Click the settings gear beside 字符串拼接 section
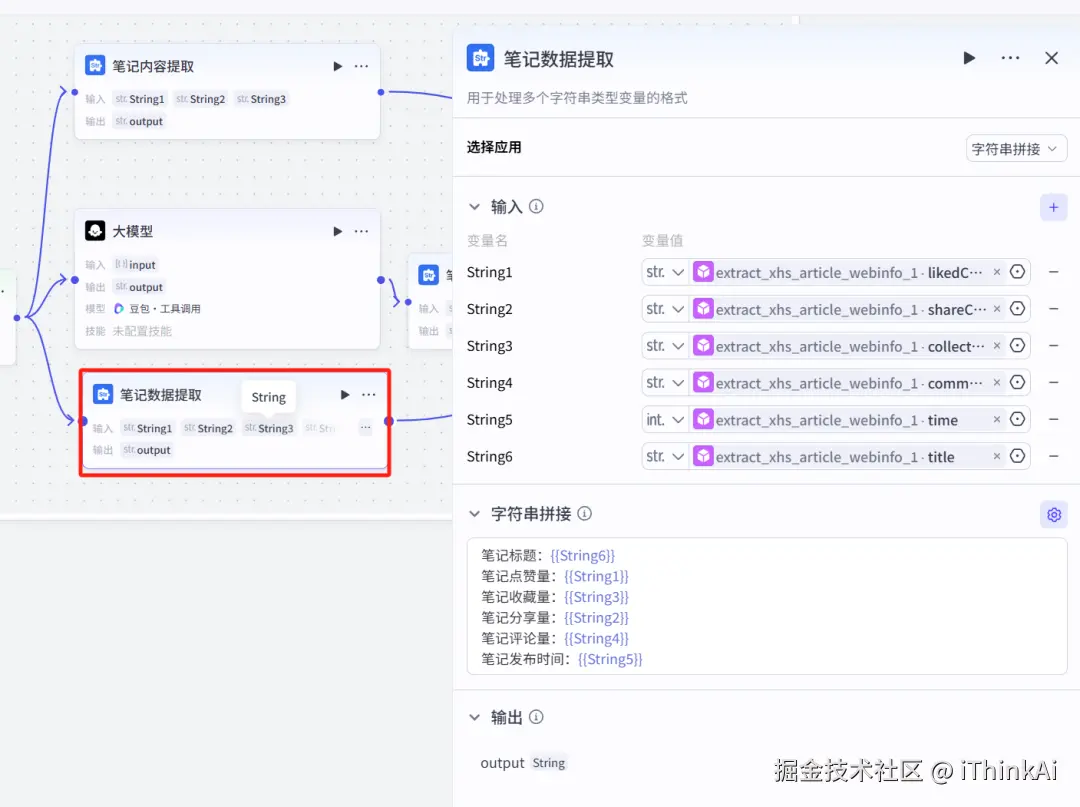 [1053, 514]
